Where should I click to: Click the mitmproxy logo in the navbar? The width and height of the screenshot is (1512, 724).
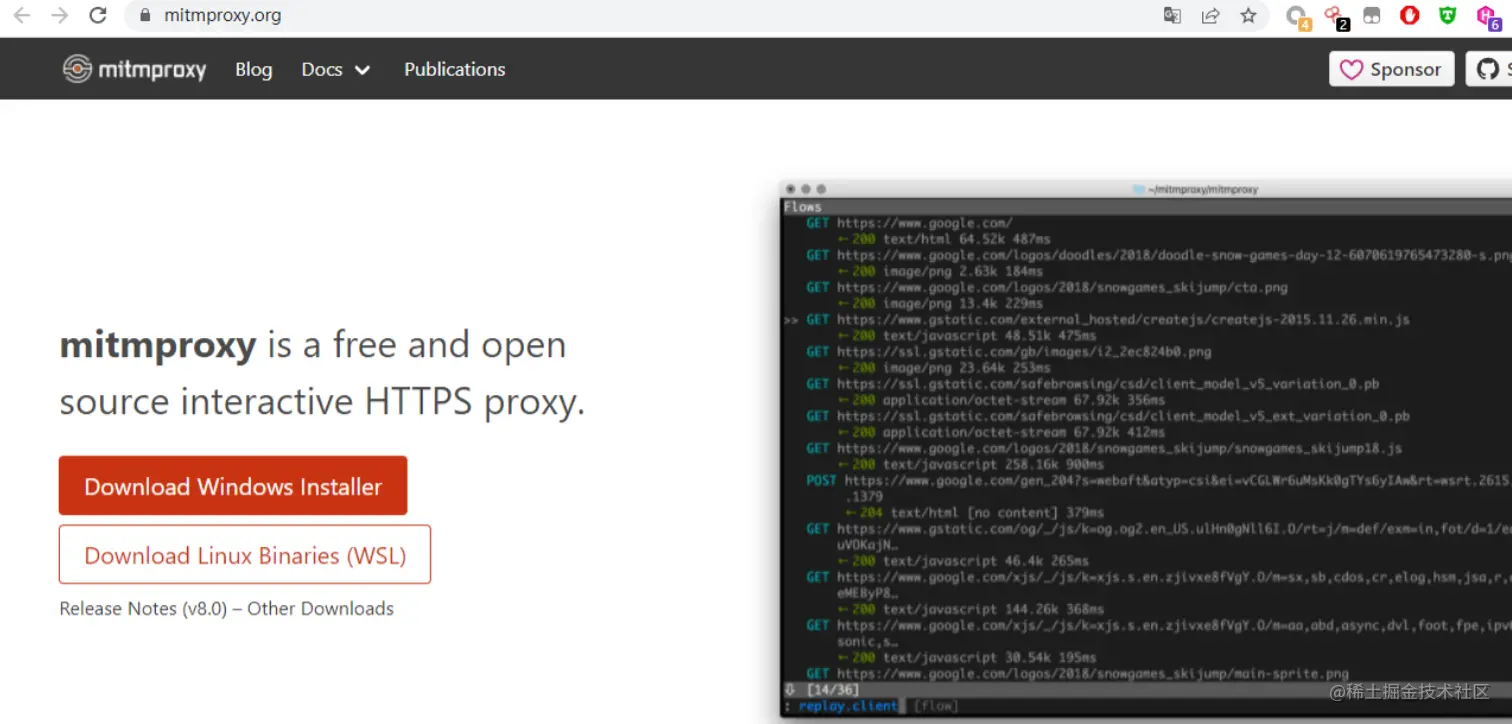[x=134, y=69]
